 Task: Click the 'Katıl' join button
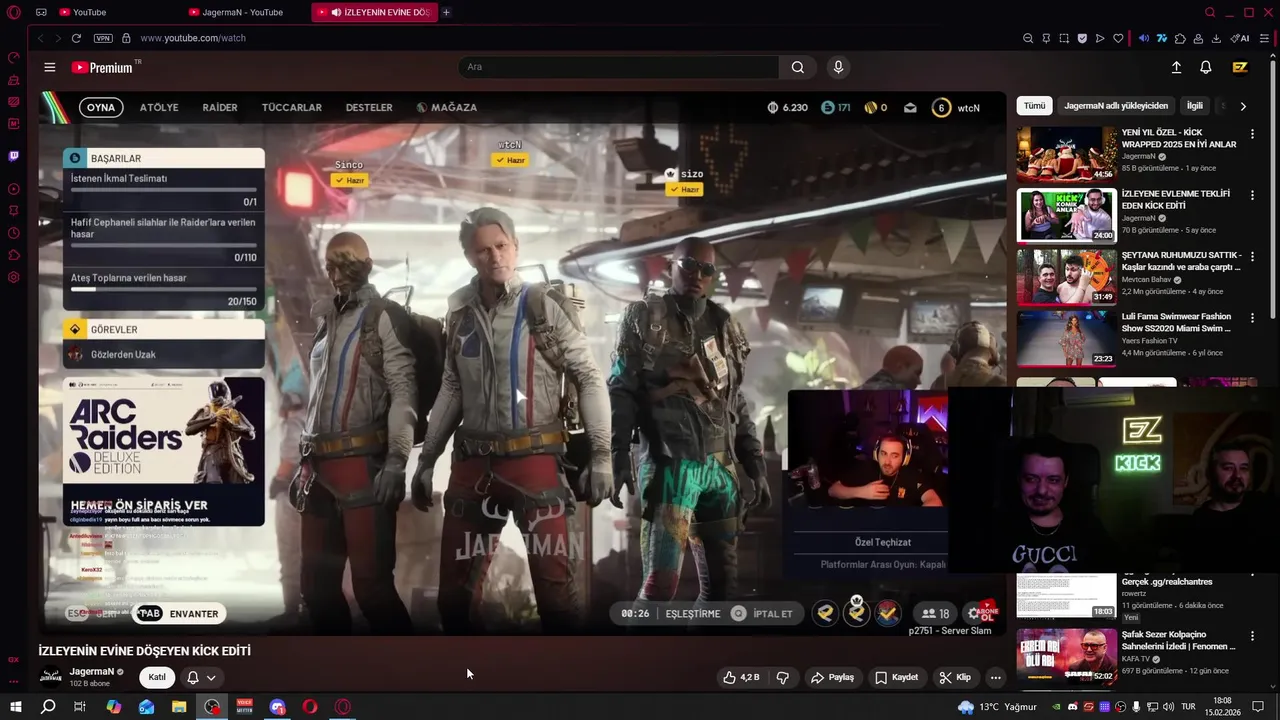(157, 677)
